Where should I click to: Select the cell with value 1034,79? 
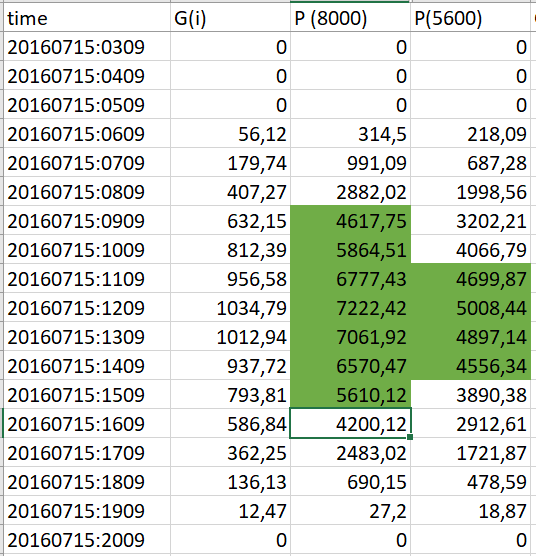230,307
